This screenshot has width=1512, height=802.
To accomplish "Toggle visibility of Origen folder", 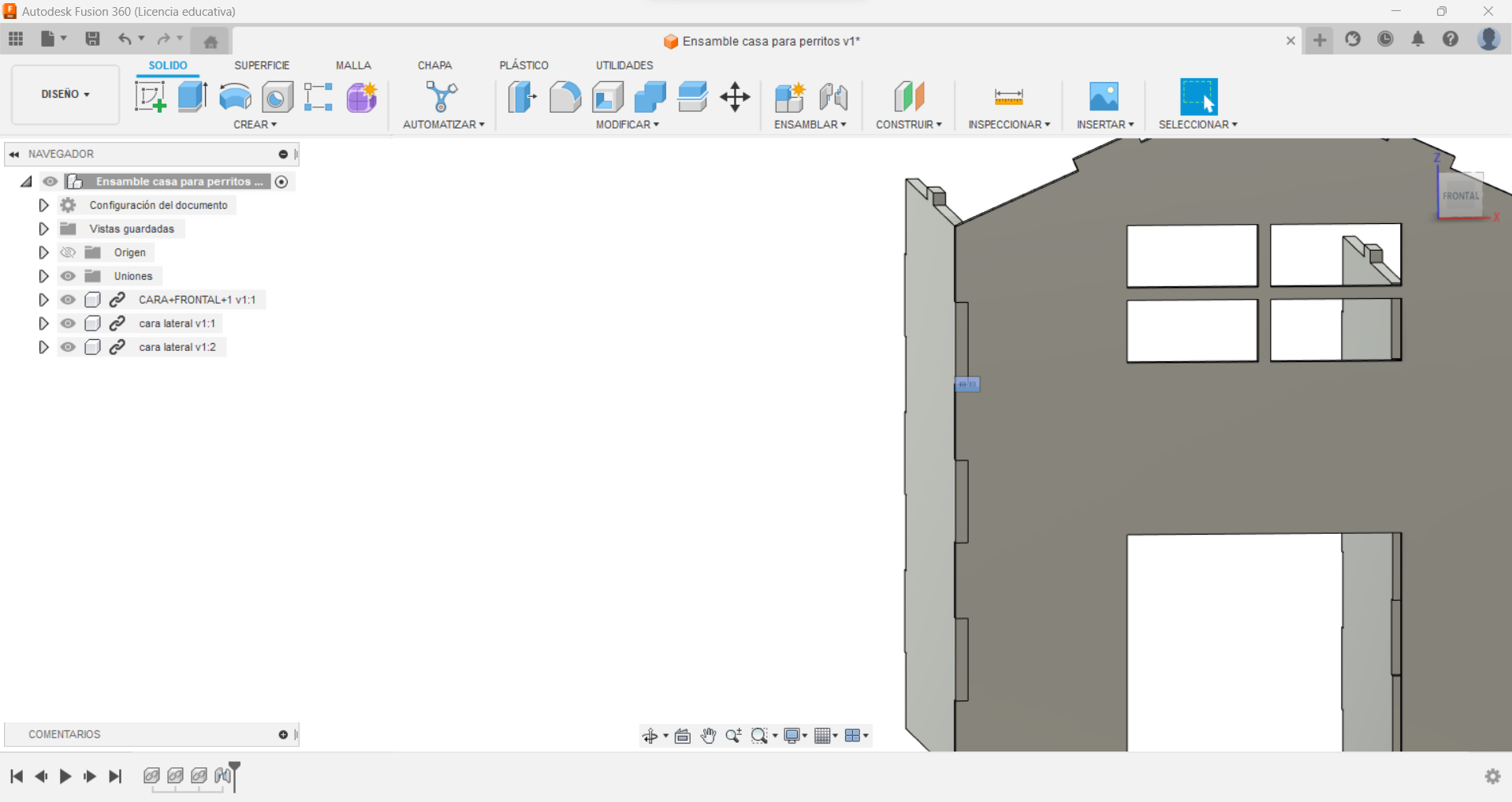I will 69,252.
